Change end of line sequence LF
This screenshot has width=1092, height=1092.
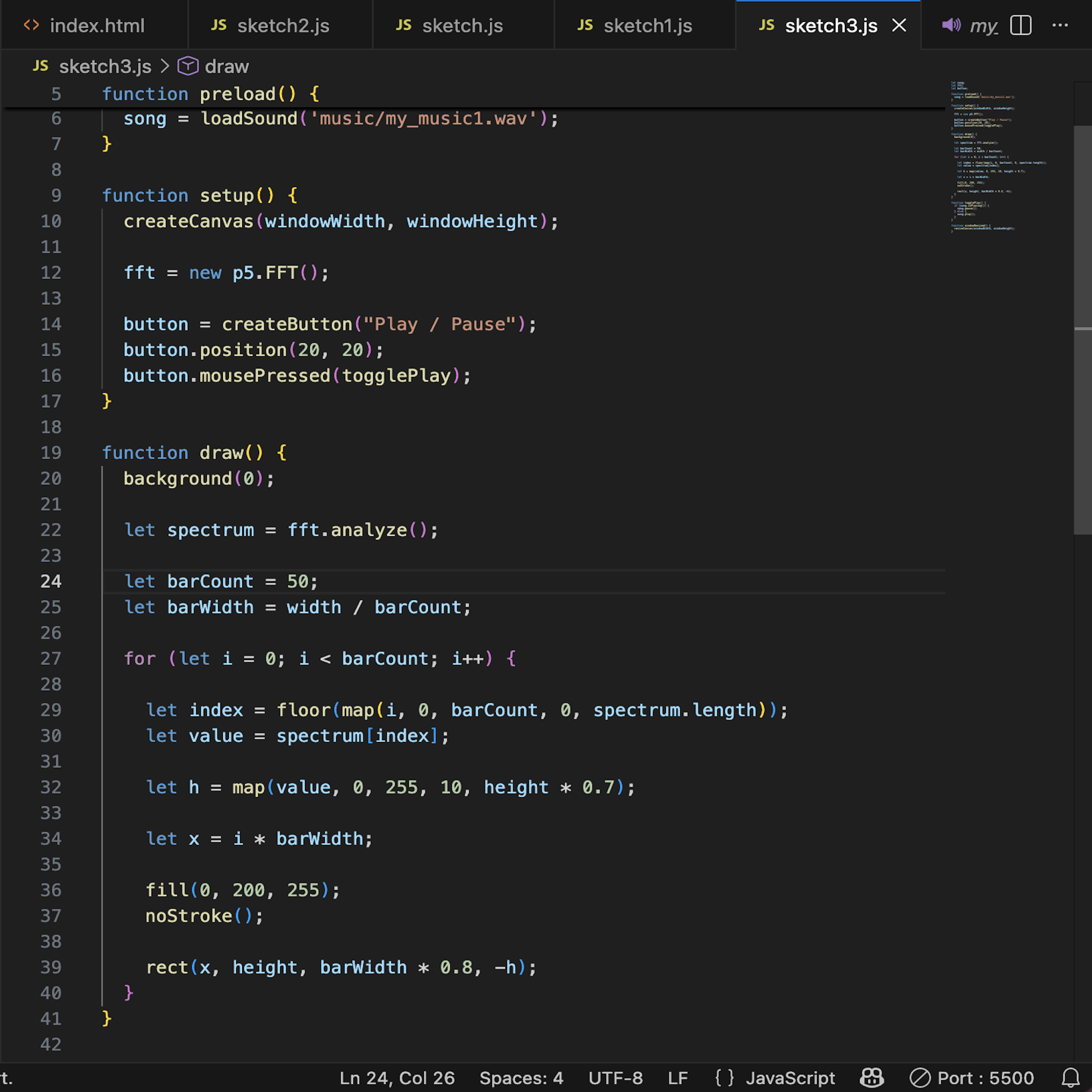pyautogui.click(x=678, y=1078)
